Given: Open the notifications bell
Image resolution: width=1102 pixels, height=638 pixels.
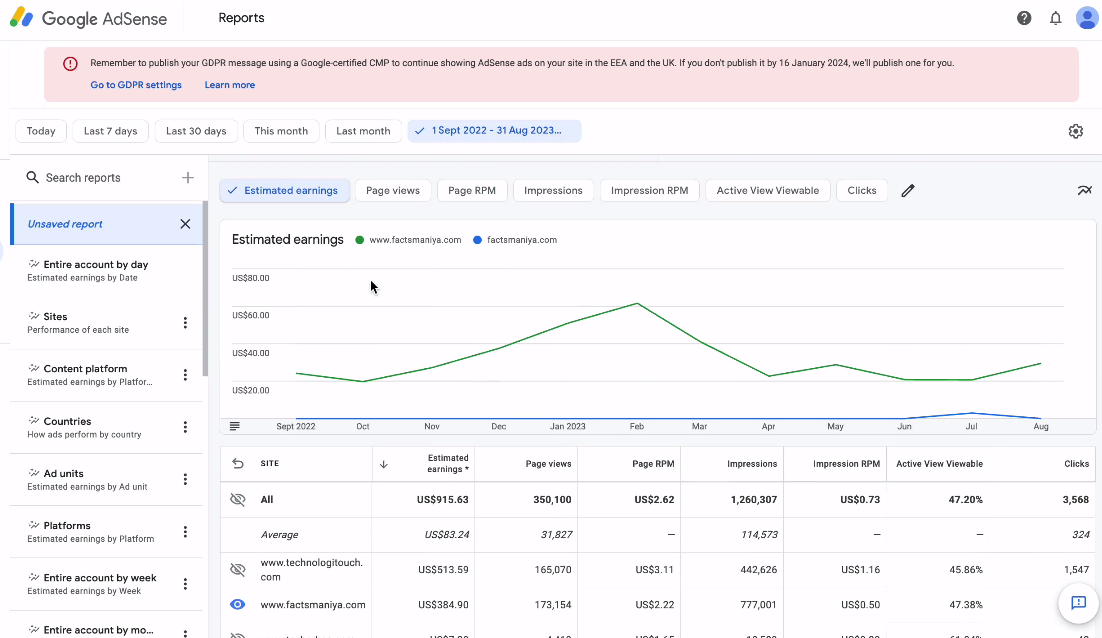Looking at the screenshot, I should point(1056,18).
